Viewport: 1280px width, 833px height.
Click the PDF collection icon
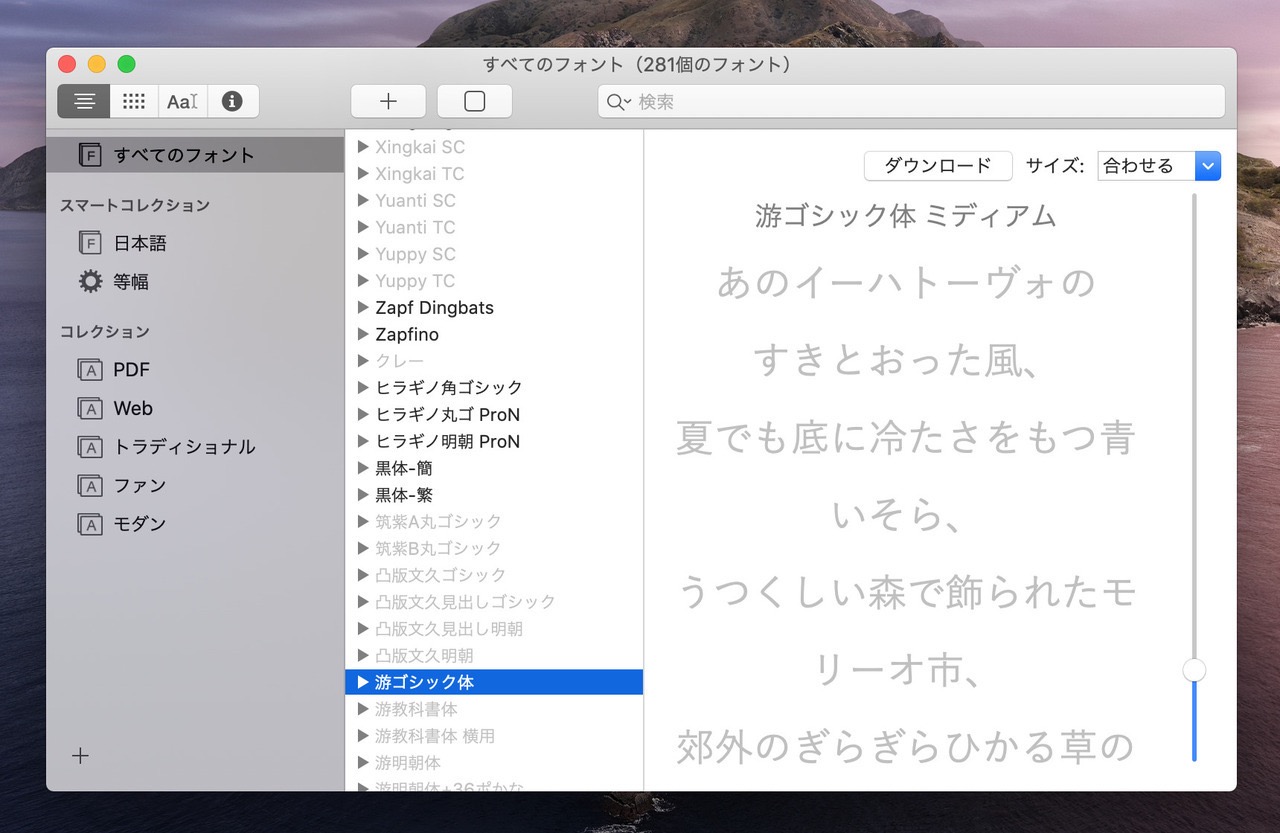(90, 370)
